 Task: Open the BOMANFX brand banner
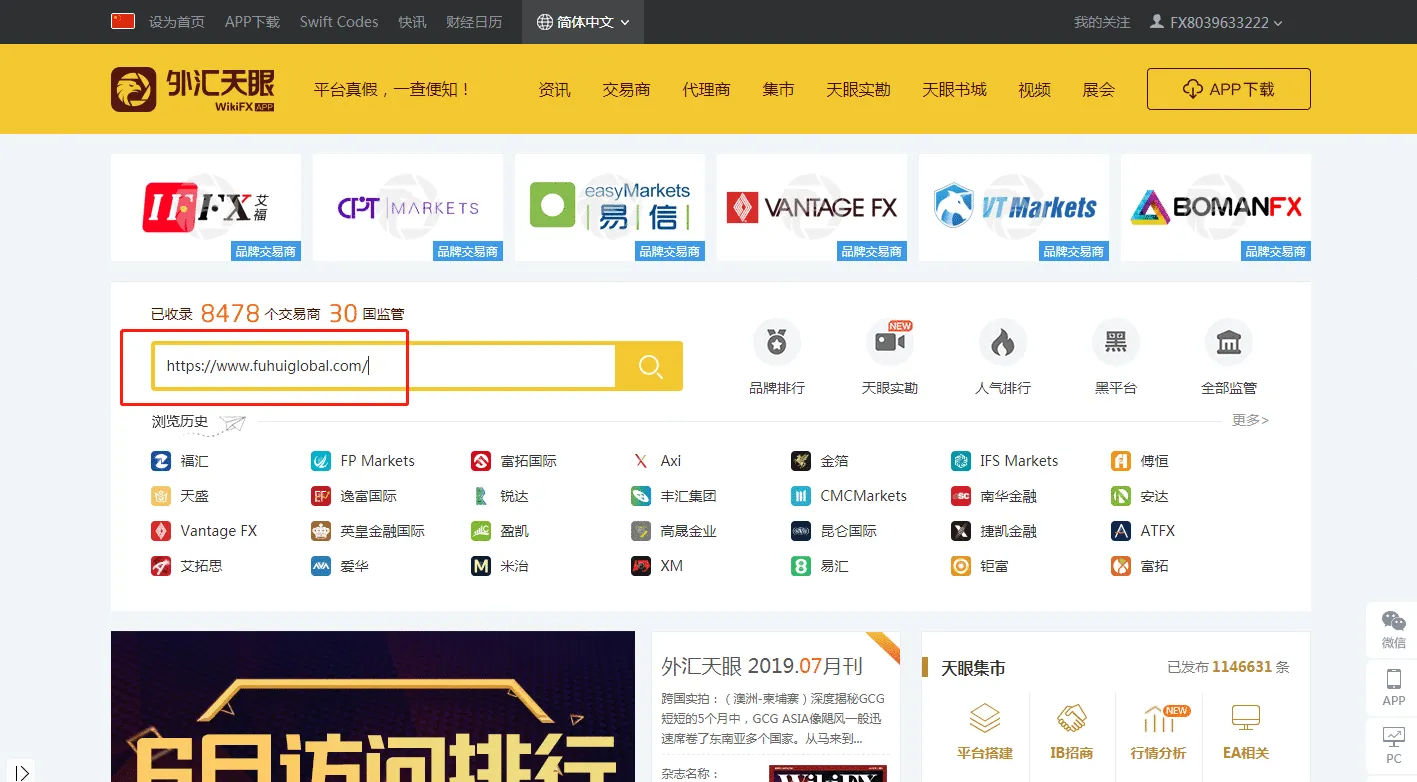pos(1216,207)
